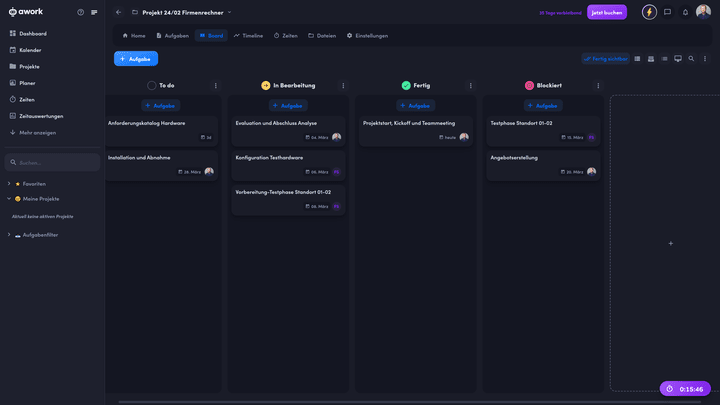720x405 pixels.
Task: Open Projekte in sidebar
Action: (24, 67)
